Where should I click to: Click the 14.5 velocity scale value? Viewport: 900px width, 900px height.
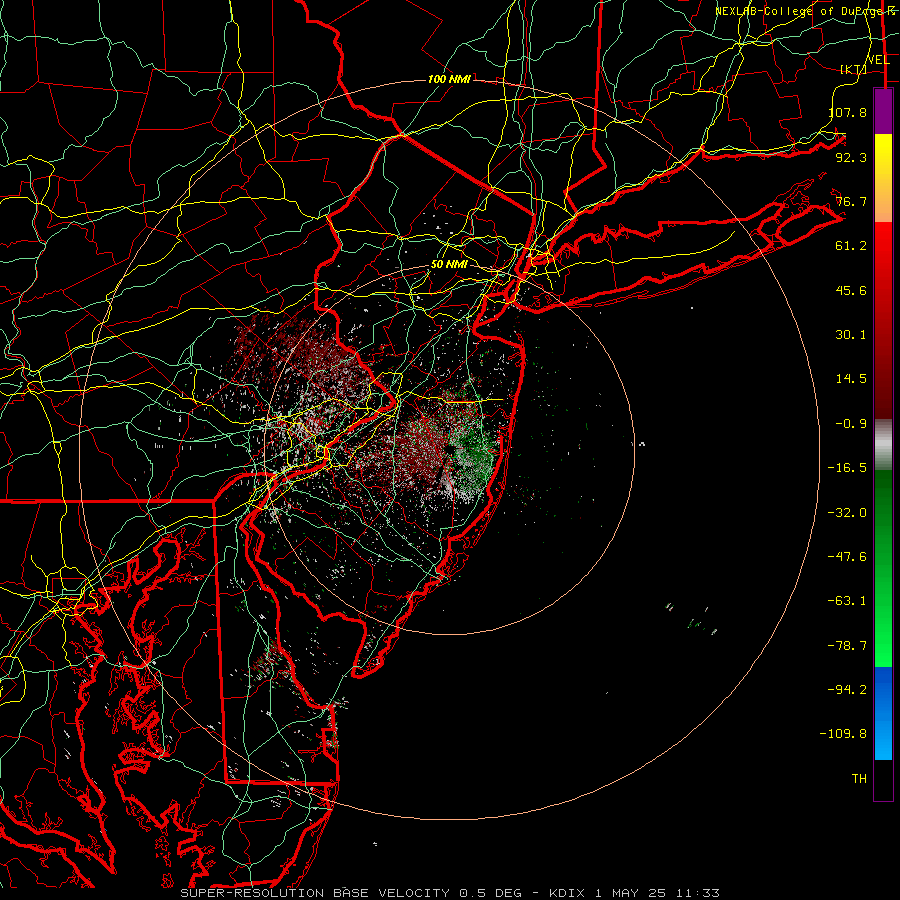(x=851, y=379)
